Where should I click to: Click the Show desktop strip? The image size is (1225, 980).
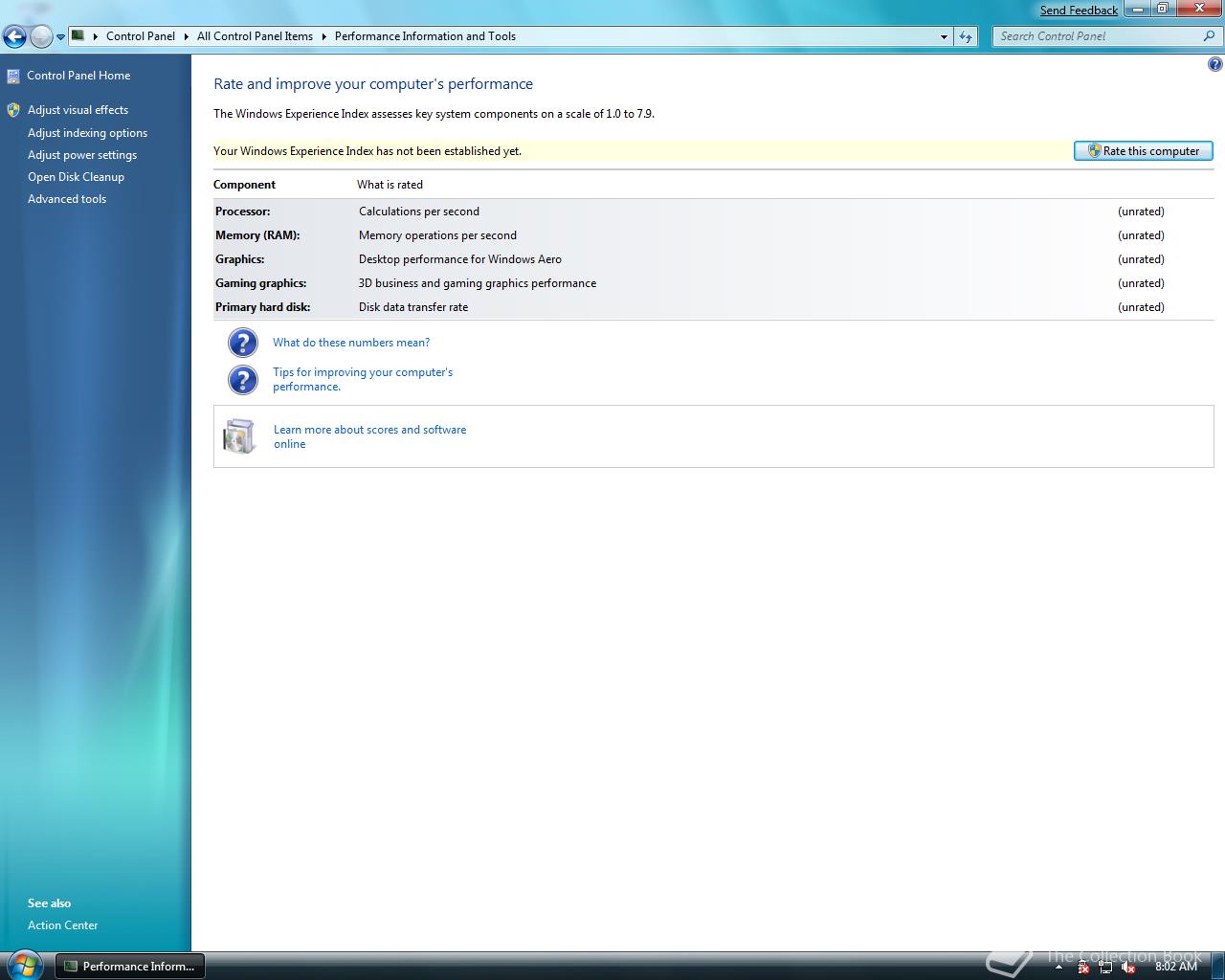(x=1217, y=967)
